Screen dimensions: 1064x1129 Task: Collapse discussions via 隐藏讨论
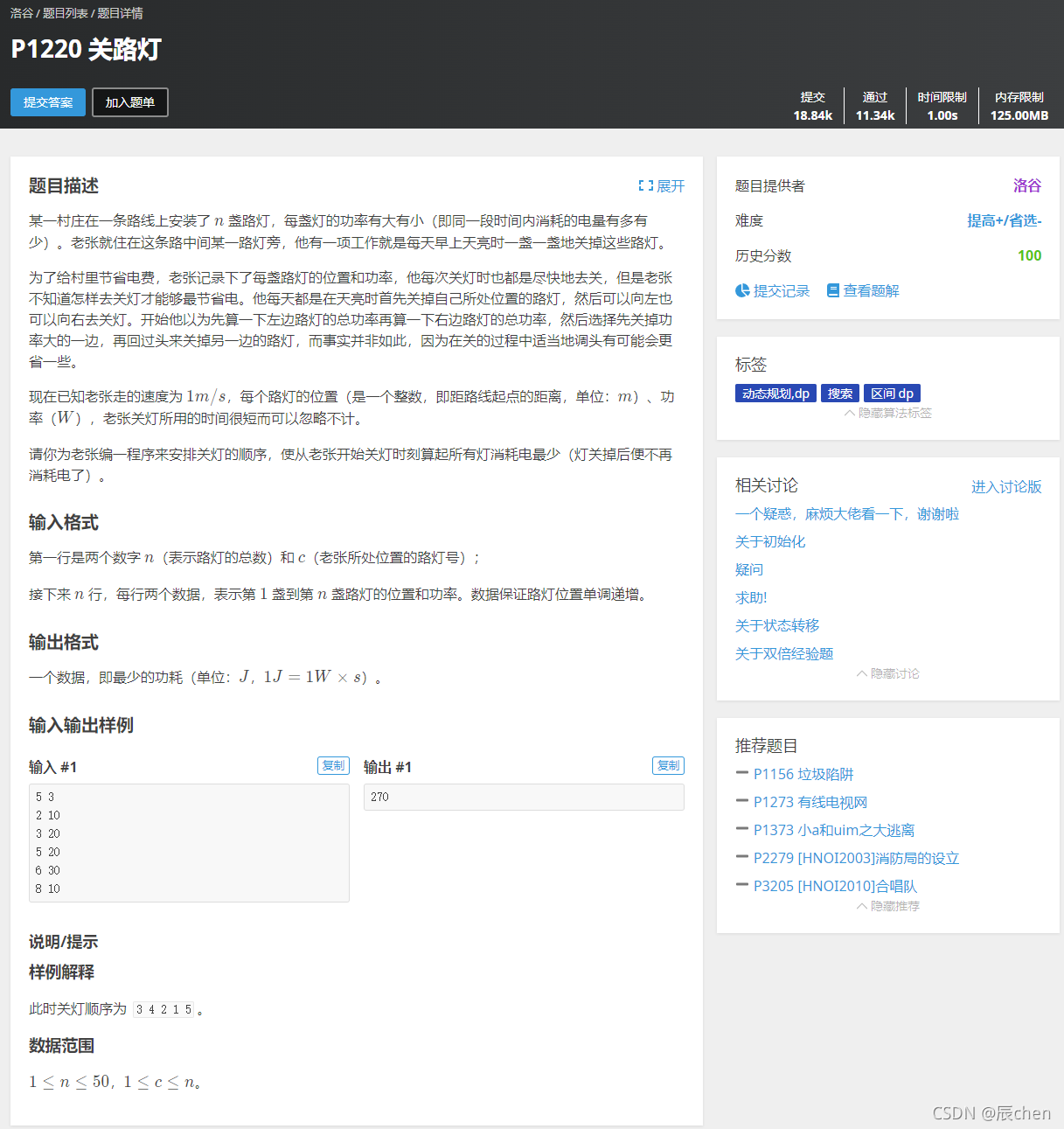click(888, 673)
